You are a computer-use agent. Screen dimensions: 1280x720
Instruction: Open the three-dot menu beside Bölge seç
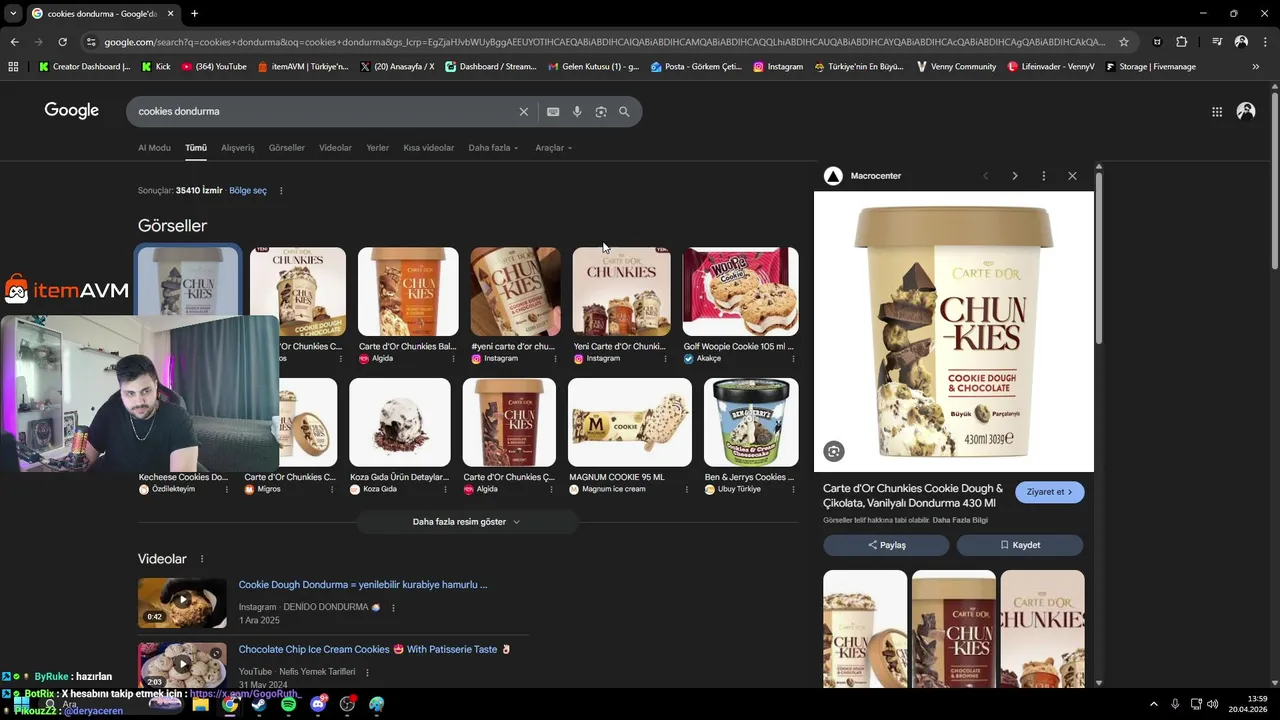(x=281, y=191)
